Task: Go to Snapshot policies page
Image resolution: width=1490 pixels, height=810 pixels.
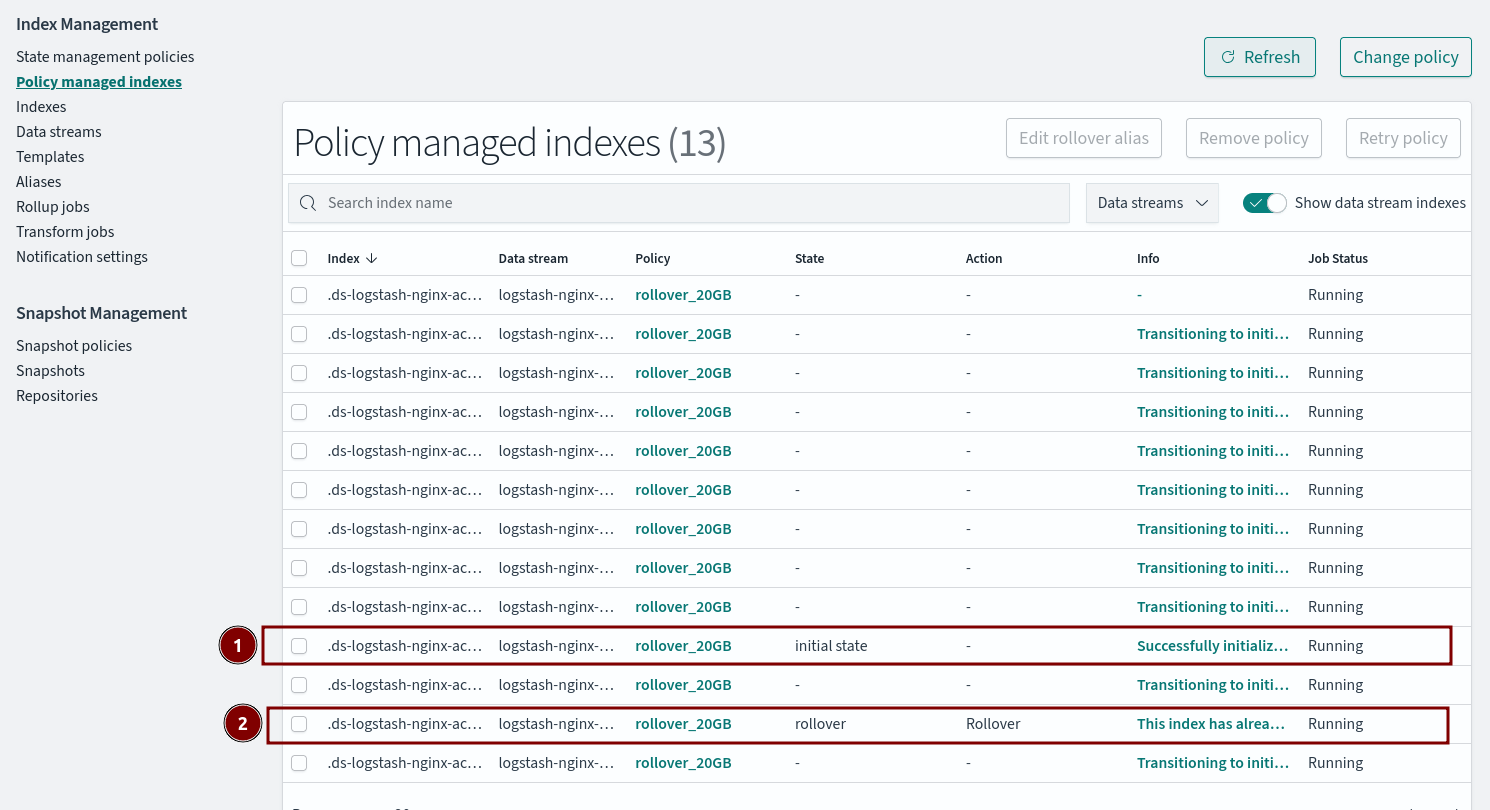Action: (74, 346)
